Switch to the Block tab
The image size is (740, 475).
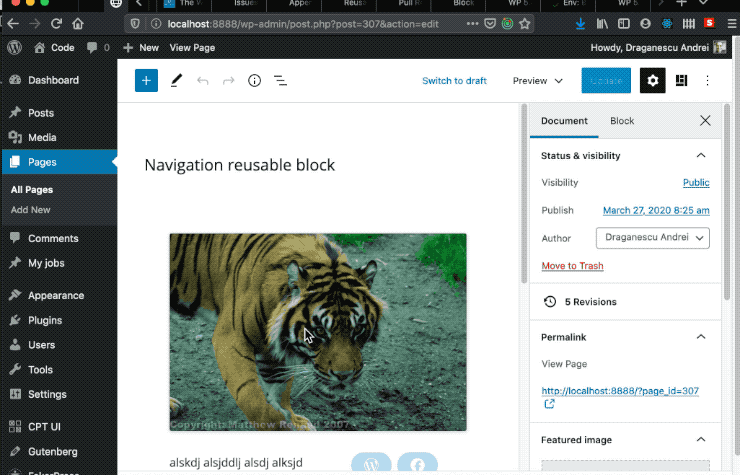[x=622, y=121]
